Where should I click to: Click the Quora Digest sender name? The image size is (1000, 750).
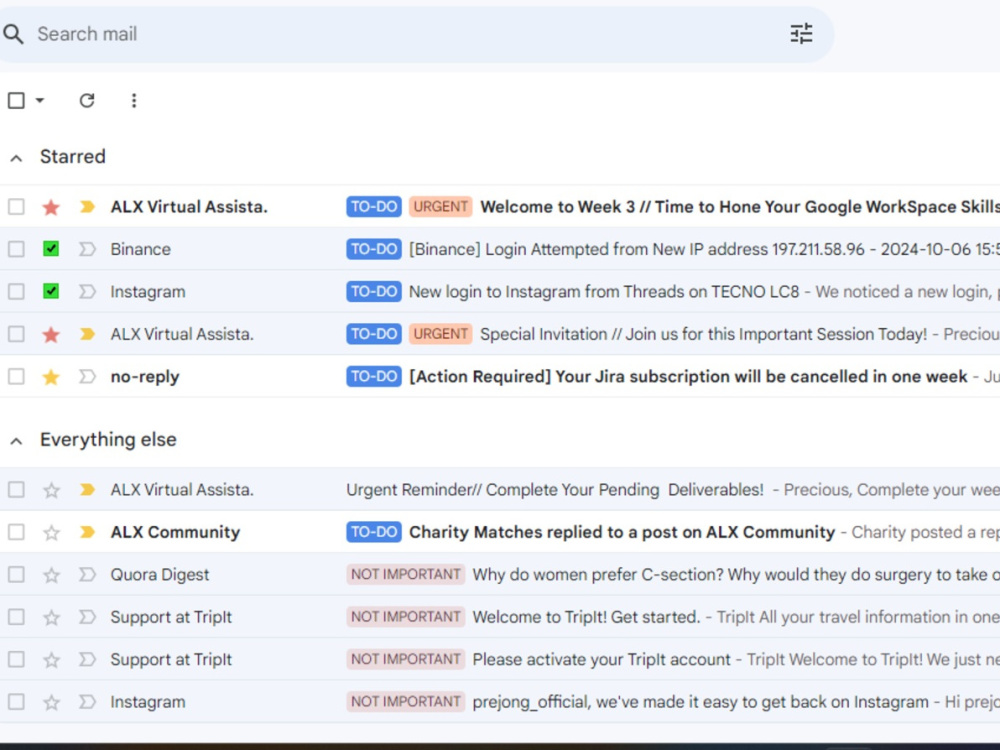(159, 575)
